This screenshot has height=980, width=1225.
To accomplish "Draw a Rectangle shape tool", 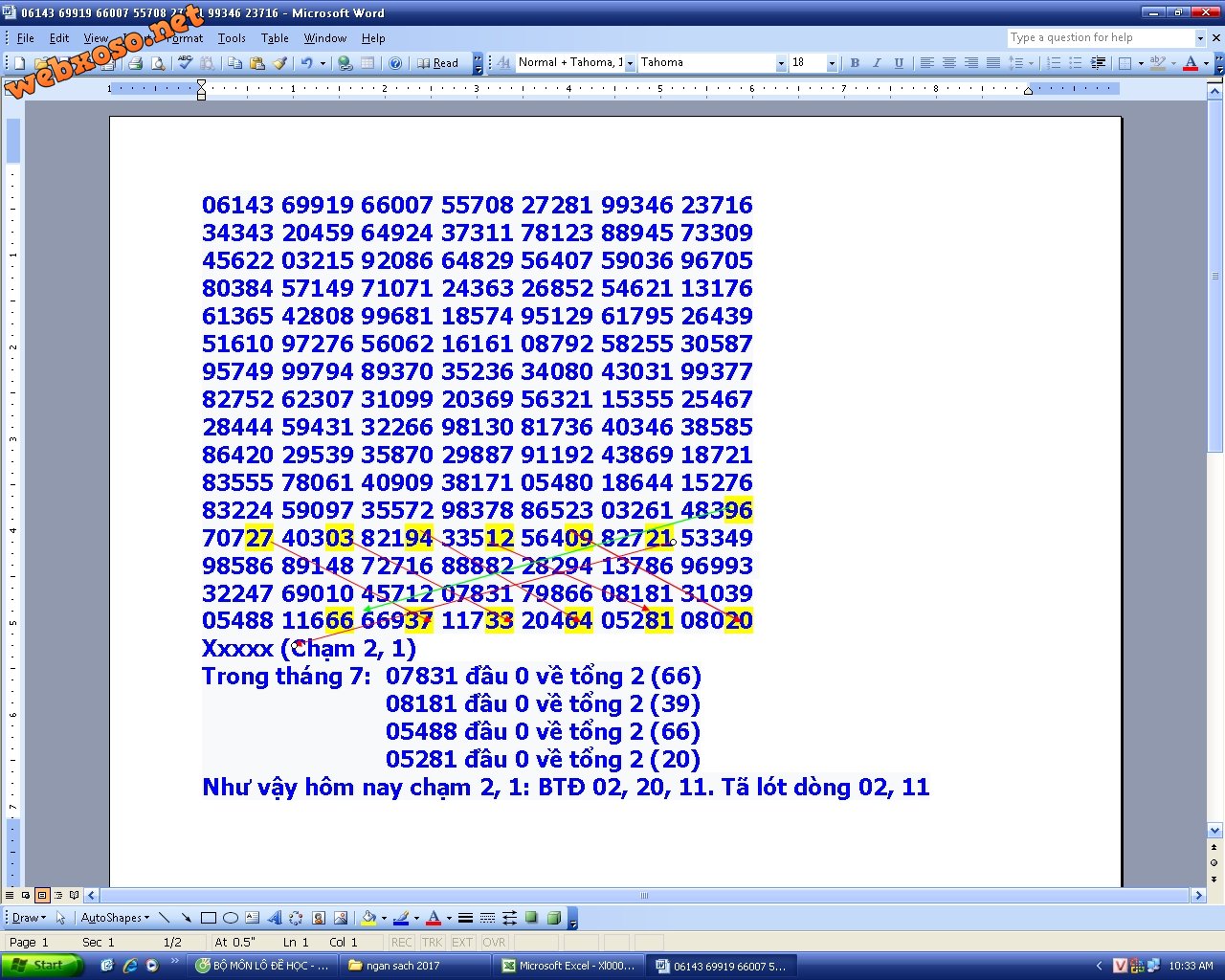I will (x=208, y=918).
